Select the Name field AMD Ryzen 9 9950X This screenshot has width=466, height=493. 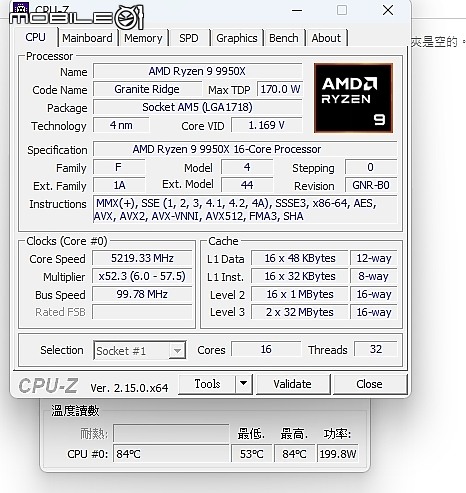point(197,71)
